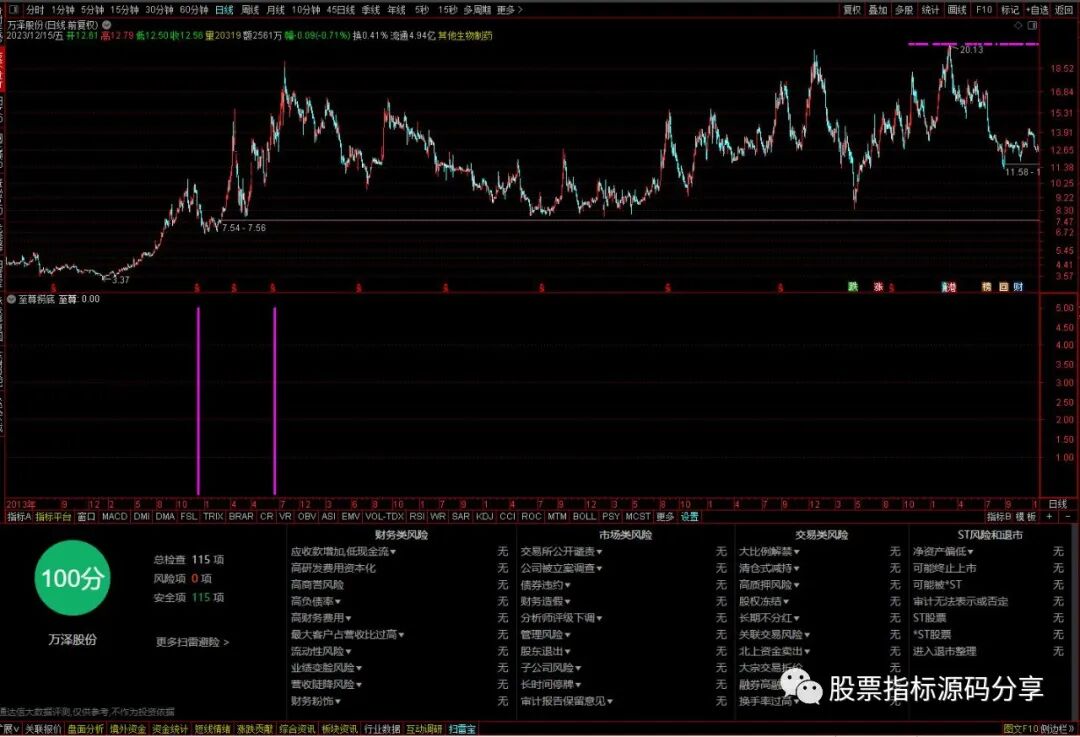Viewport: 1080px width, 737px height.
Task: Select the 多周期 multi-period view
Action: (x=477, y=10)
